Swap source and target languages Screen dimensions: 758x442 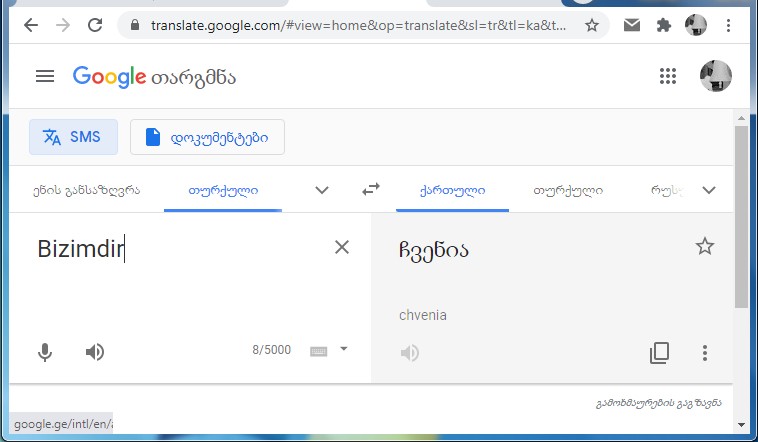[x=371, y=190]
